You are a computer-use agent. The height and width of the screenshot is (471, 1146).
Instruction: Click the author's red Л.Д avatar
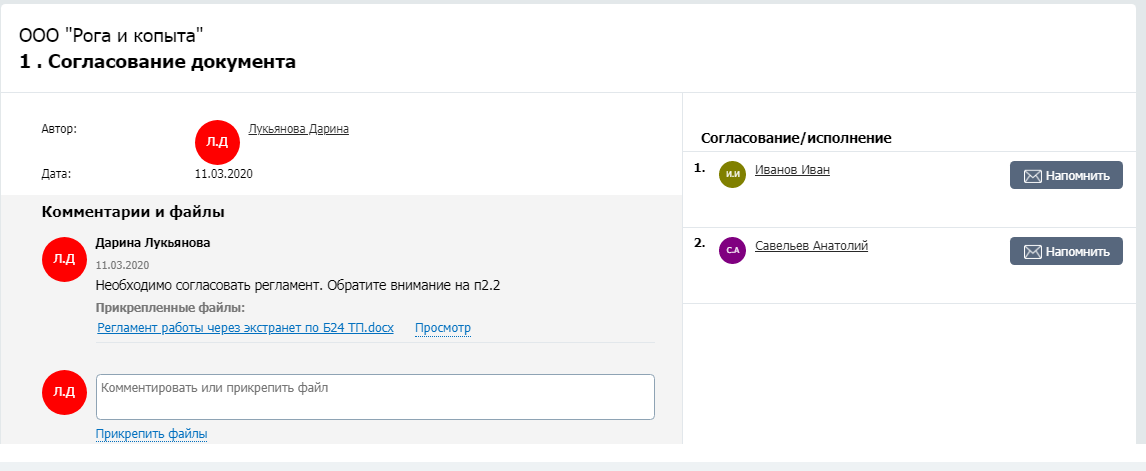(218, 142)
